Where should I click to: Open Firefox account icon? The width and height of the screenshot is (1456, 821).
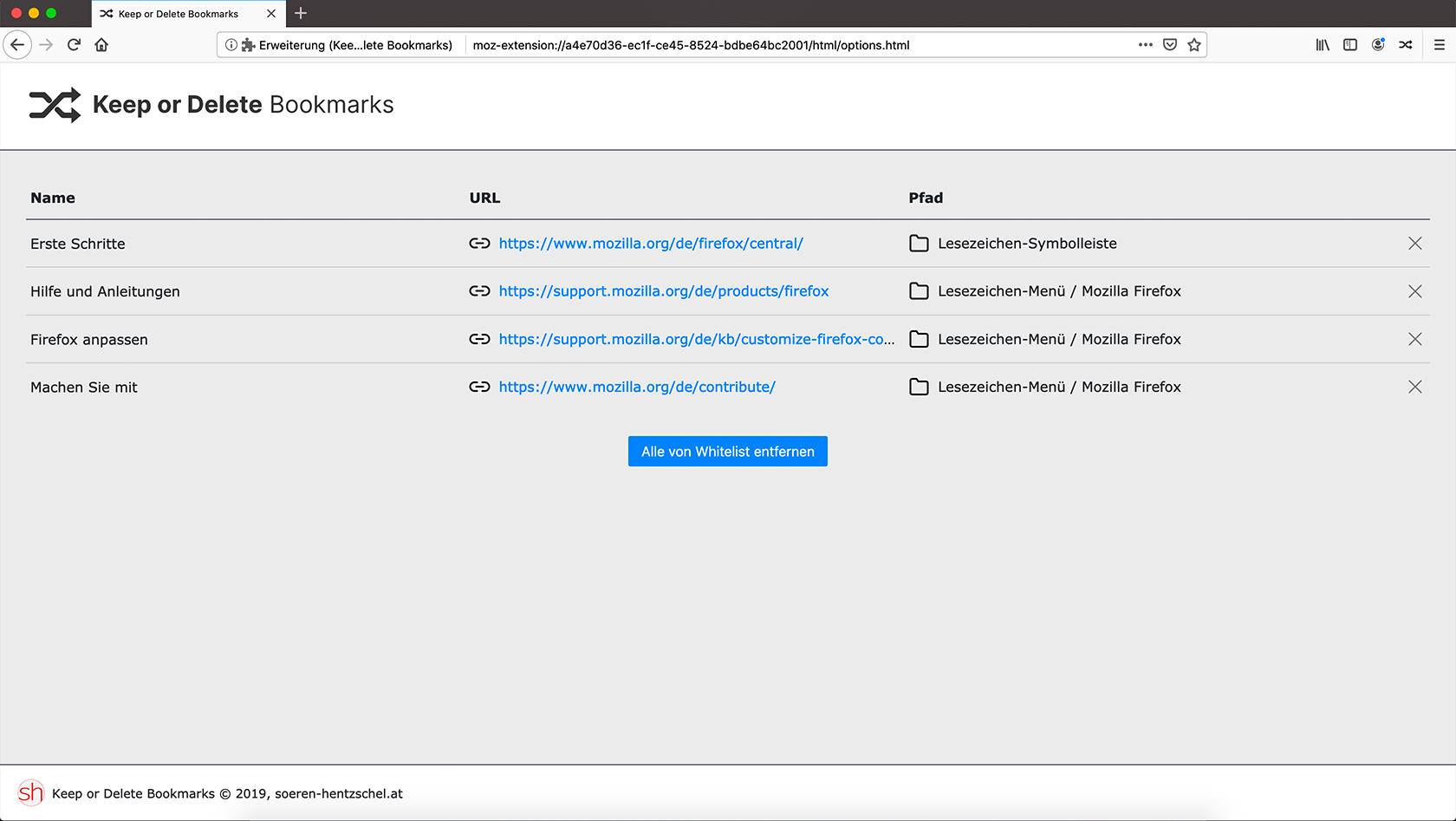(x=1378, y=45)
